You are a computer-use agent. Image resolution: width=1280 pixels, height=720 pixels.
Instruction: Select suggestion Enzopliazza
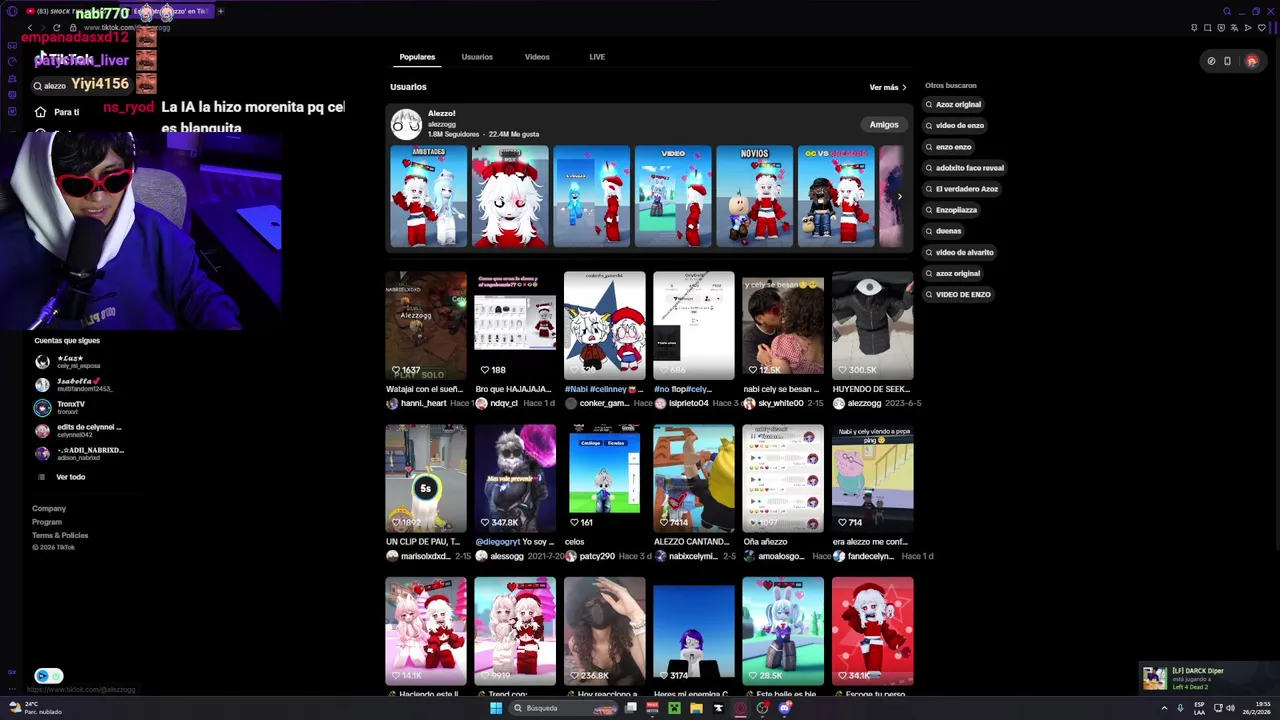951,210
